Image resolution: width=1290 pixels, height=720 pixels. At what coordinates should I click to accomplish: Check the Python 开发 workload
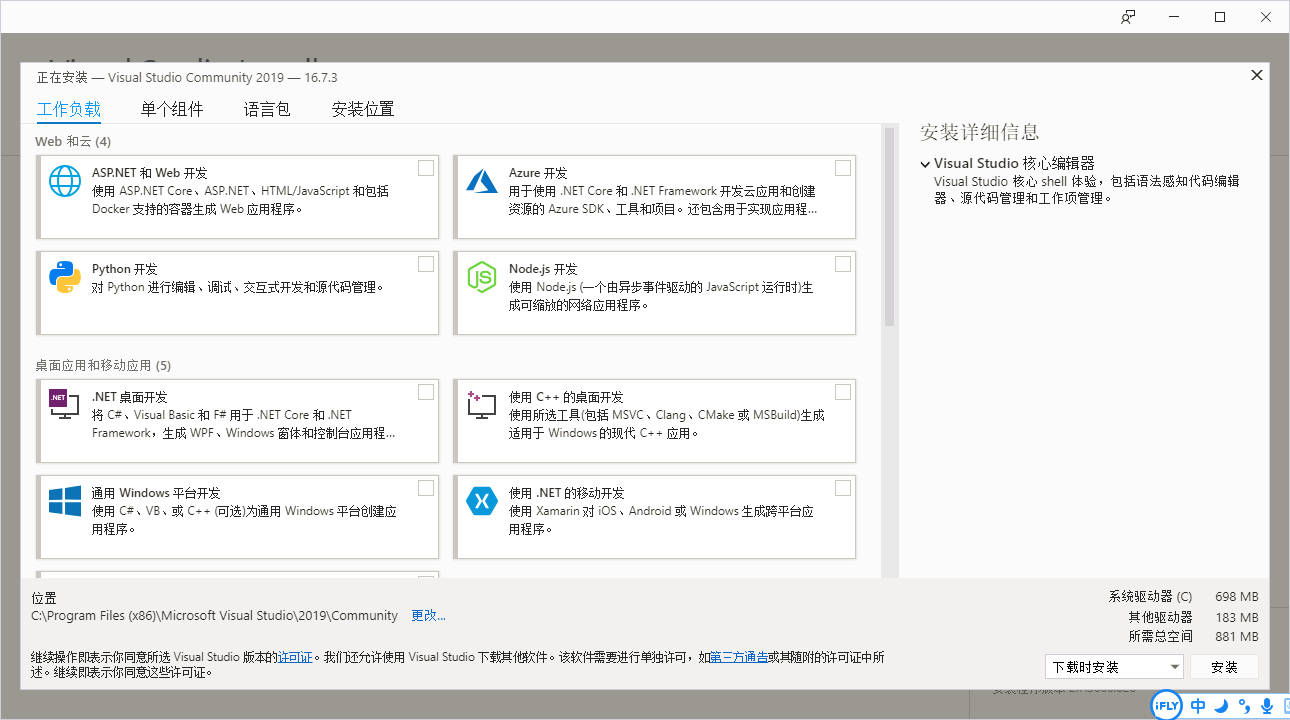click(x=426, y=264)
